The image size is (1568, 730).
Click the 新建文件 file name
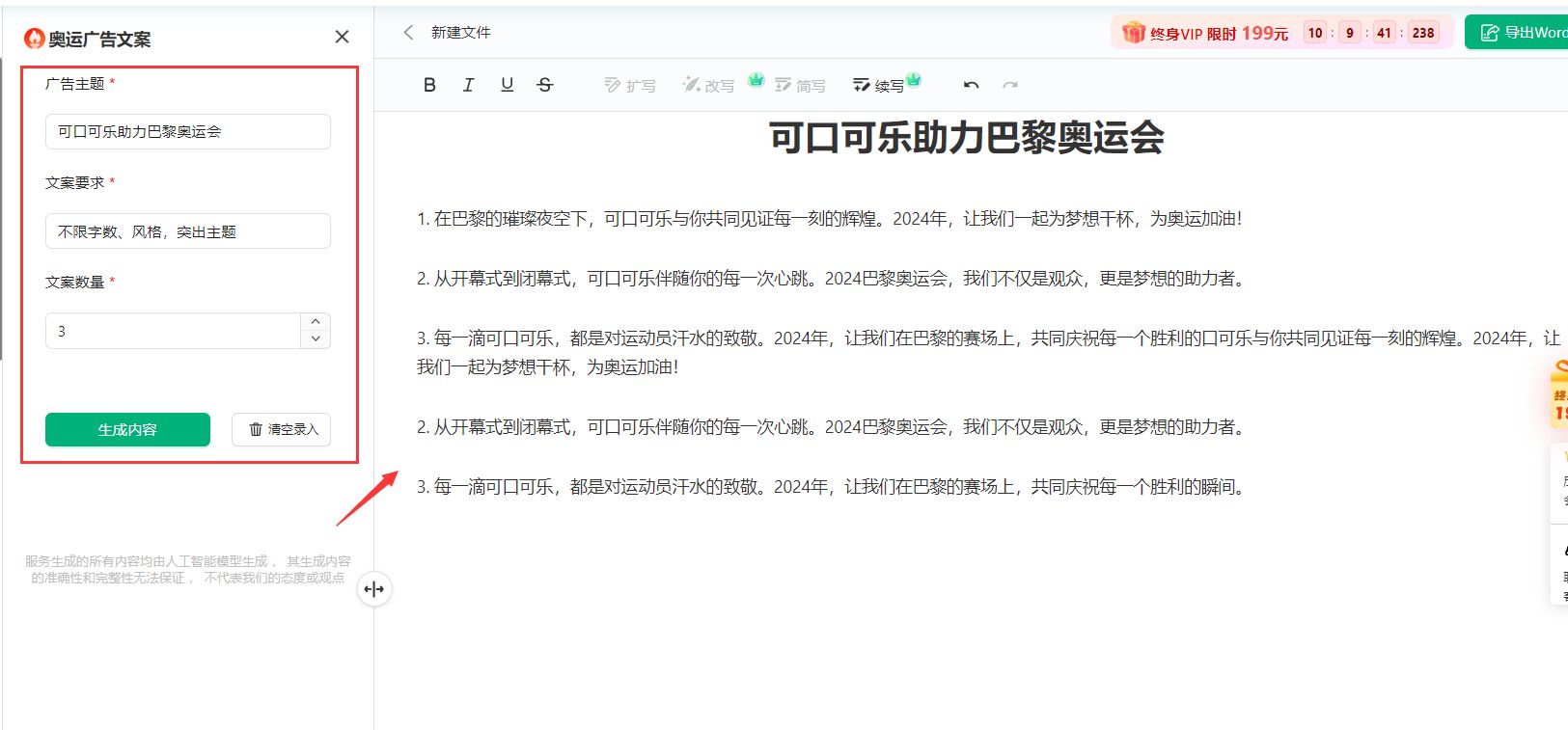tap(461, 32)
